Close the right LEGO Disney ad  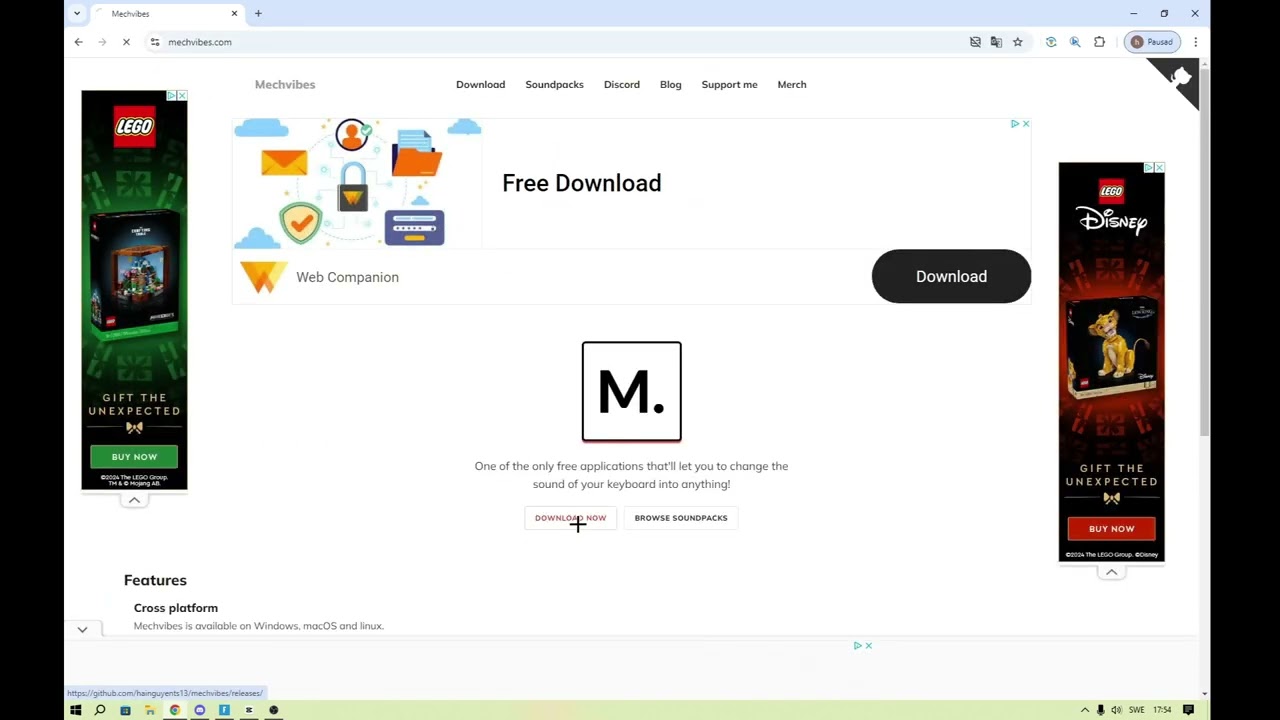(1160, 168)
